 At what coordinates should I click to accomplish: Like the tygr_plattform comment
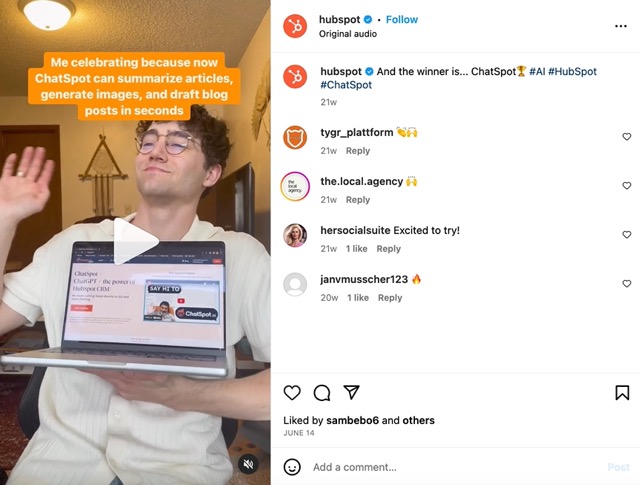(627, 137)
